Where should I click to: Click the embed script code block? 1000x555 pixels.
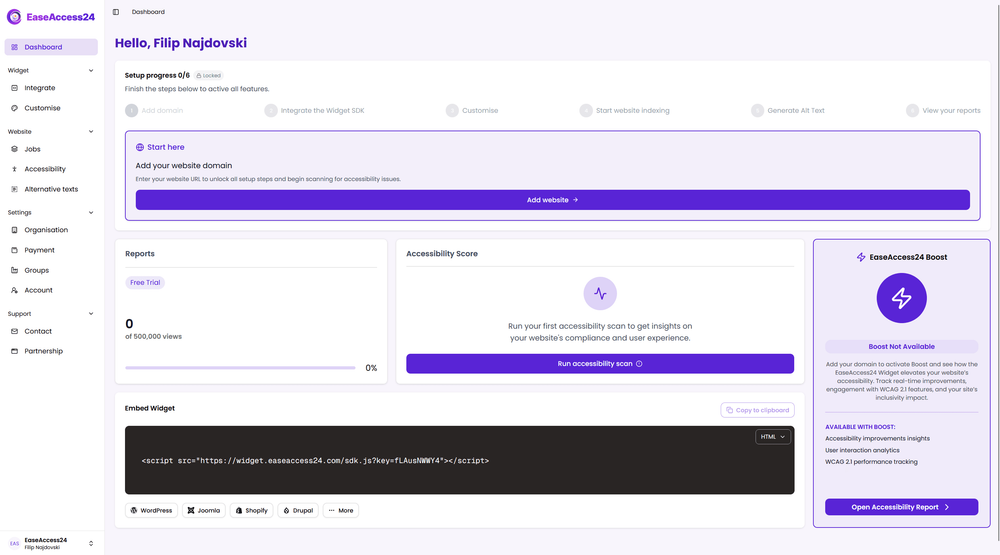pos(459,461)
